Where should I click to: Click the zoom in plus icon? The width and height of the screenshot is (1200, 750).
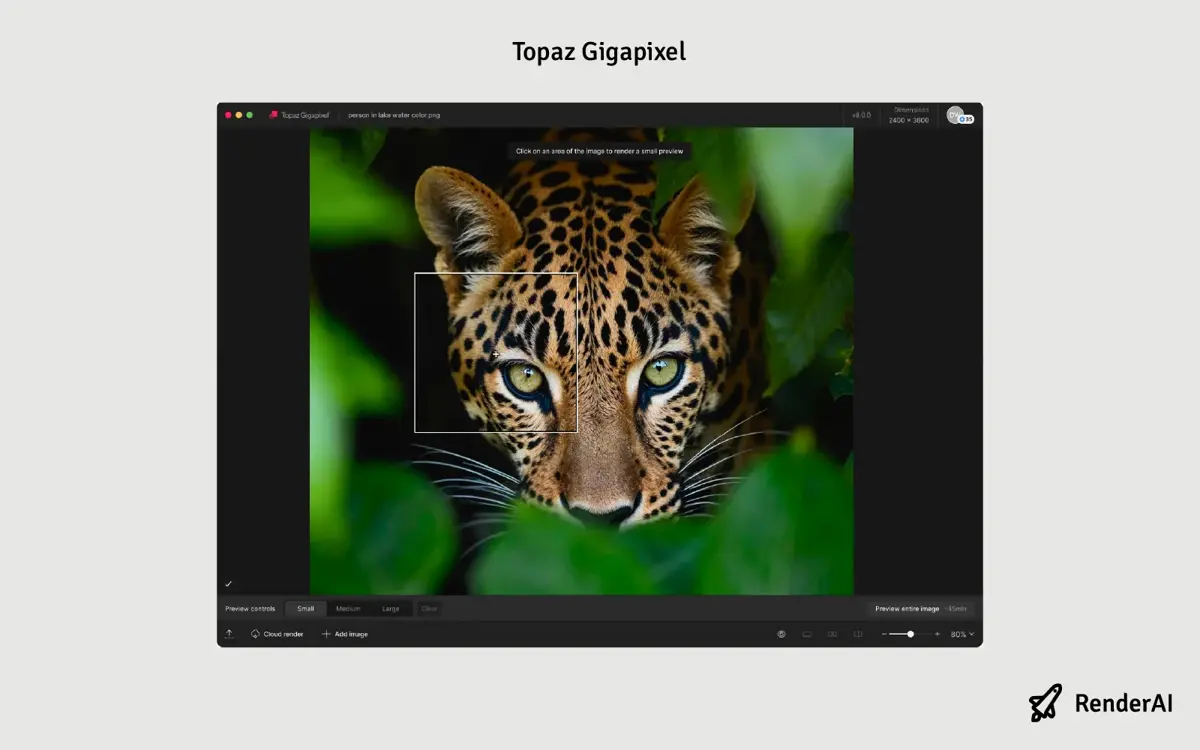937,634
